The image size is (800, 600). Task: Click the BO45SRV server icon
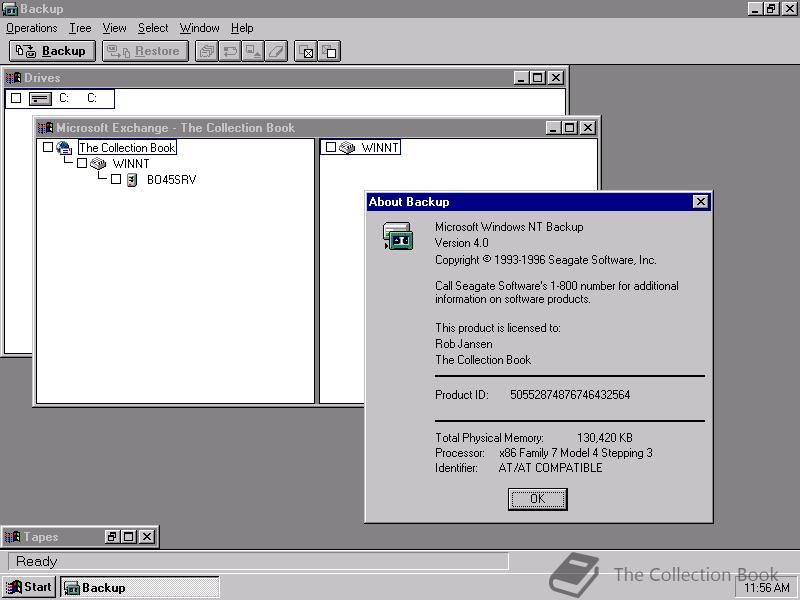click(x=132, y=180)
